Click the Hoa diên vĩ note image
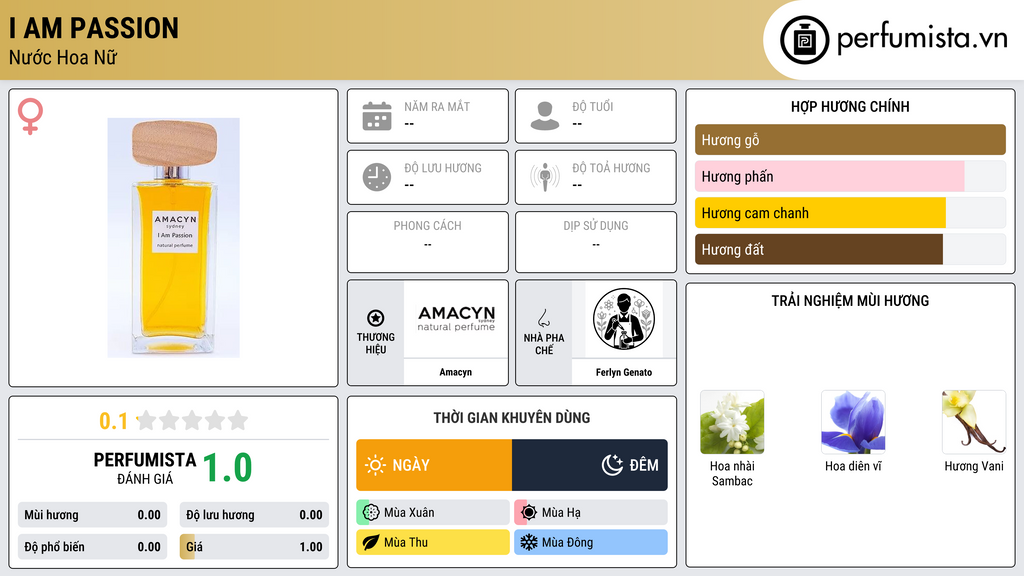 click(x=853, y=422)
